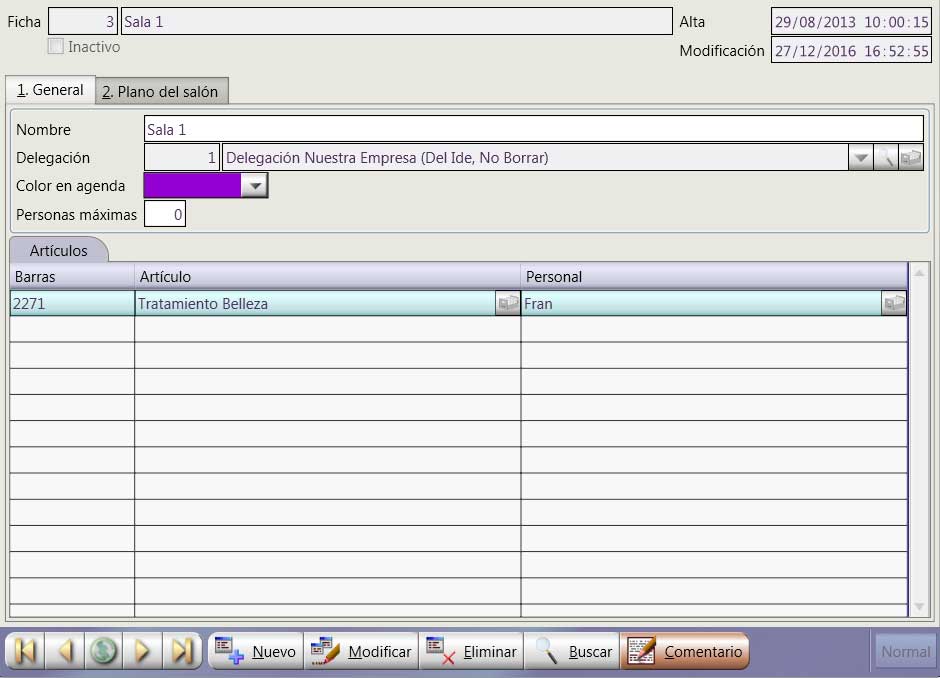Open the Color en agenda dropdown

coord(255,186)
